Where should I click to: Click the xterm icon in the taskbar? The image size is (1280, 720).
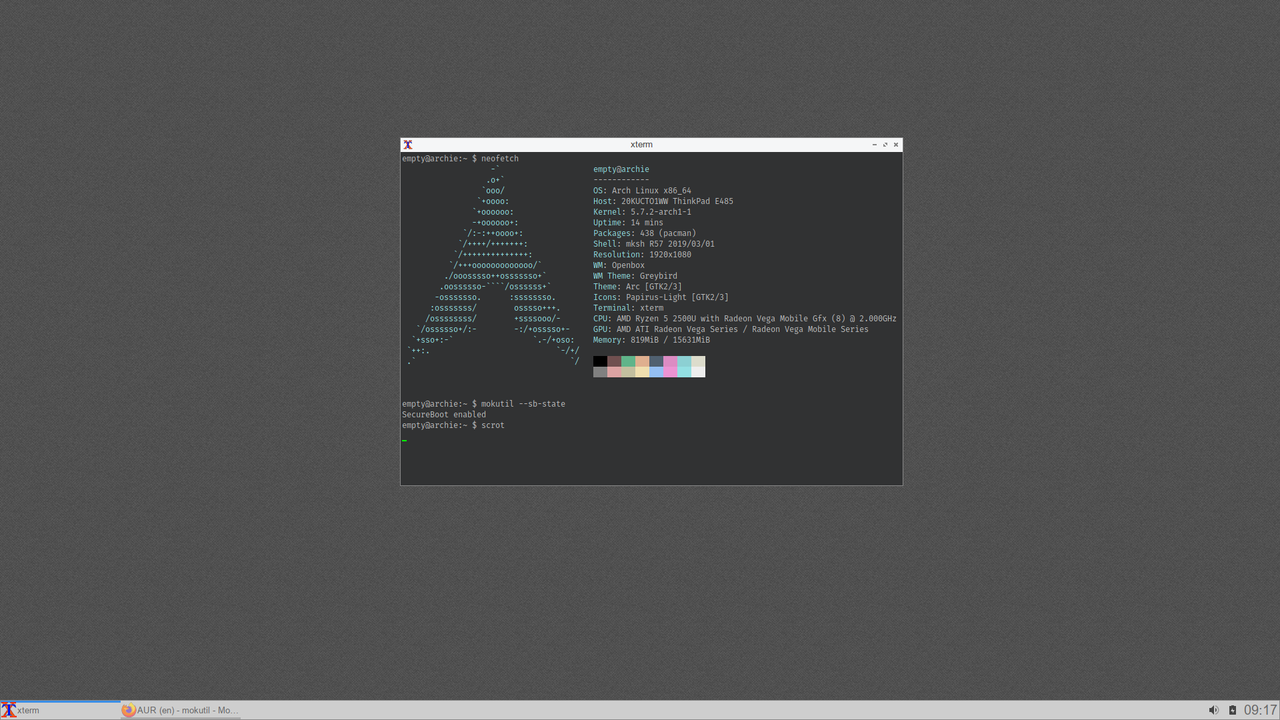pyautogui.click(x=9, y=710)
